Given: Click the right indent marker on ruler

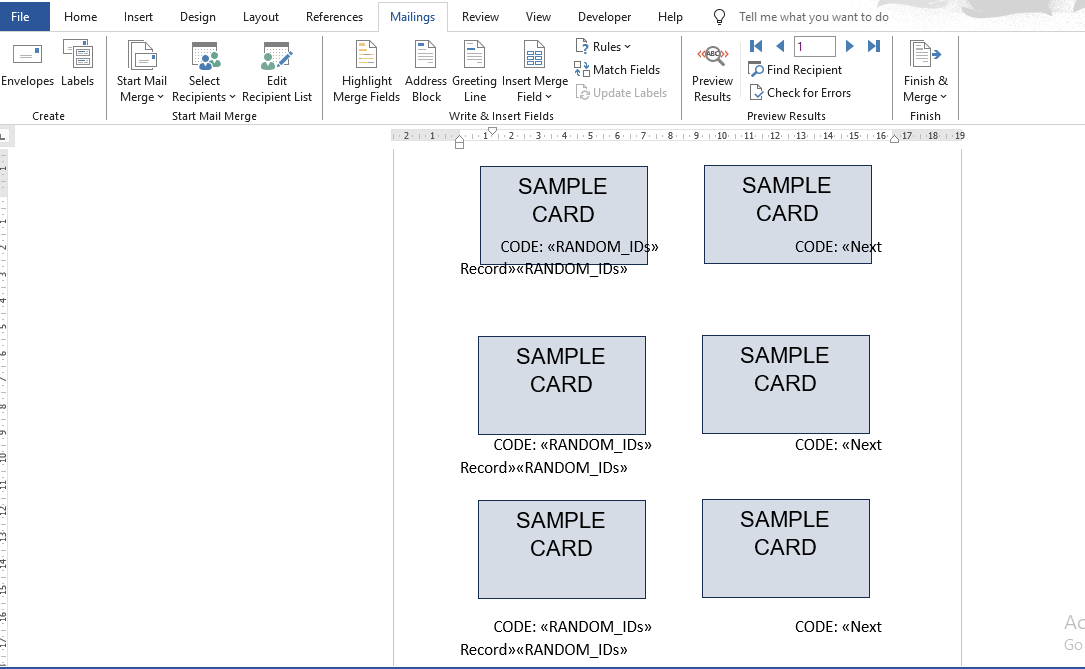Looking at the screenshot, I should tap(894, 139).
